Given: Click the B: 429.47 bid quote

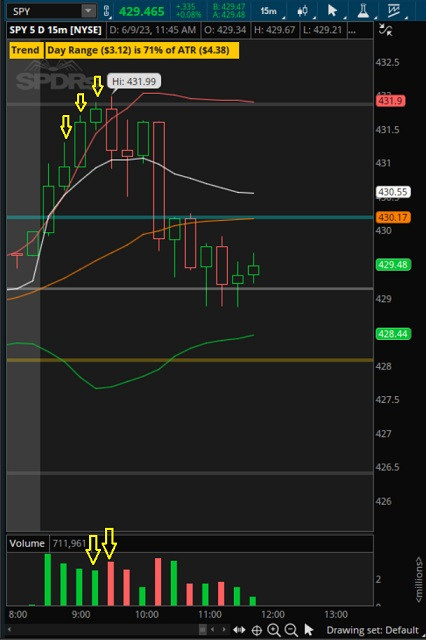Looking at the screenshot, I should click(229, 7).
